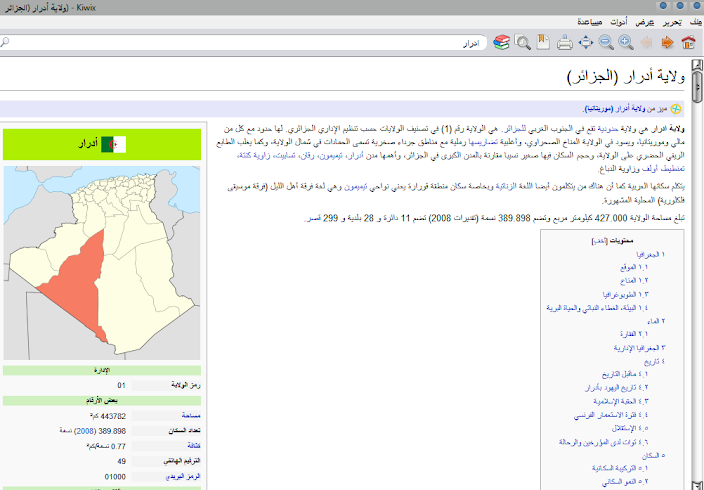The width and height of the screenshot is (704, 490).
Task: Open the bookmarks/notes page icon
Action: pyautogui.click(x=543, y=43)
